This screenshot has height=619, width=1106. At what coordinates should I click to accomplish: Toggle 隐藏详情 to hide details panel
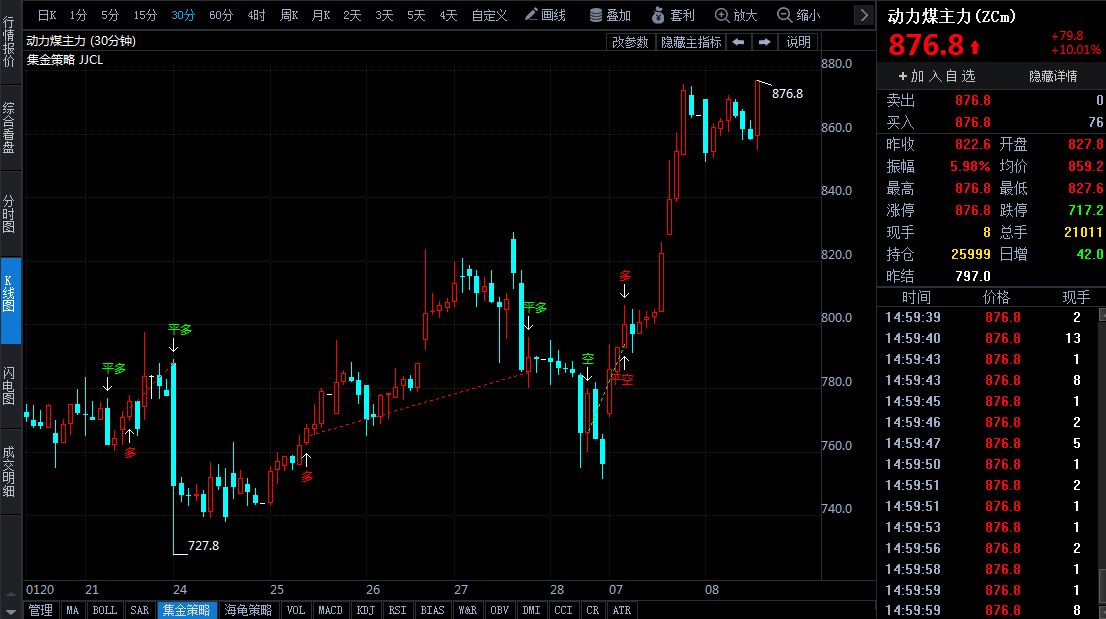tap(1053, 76)
